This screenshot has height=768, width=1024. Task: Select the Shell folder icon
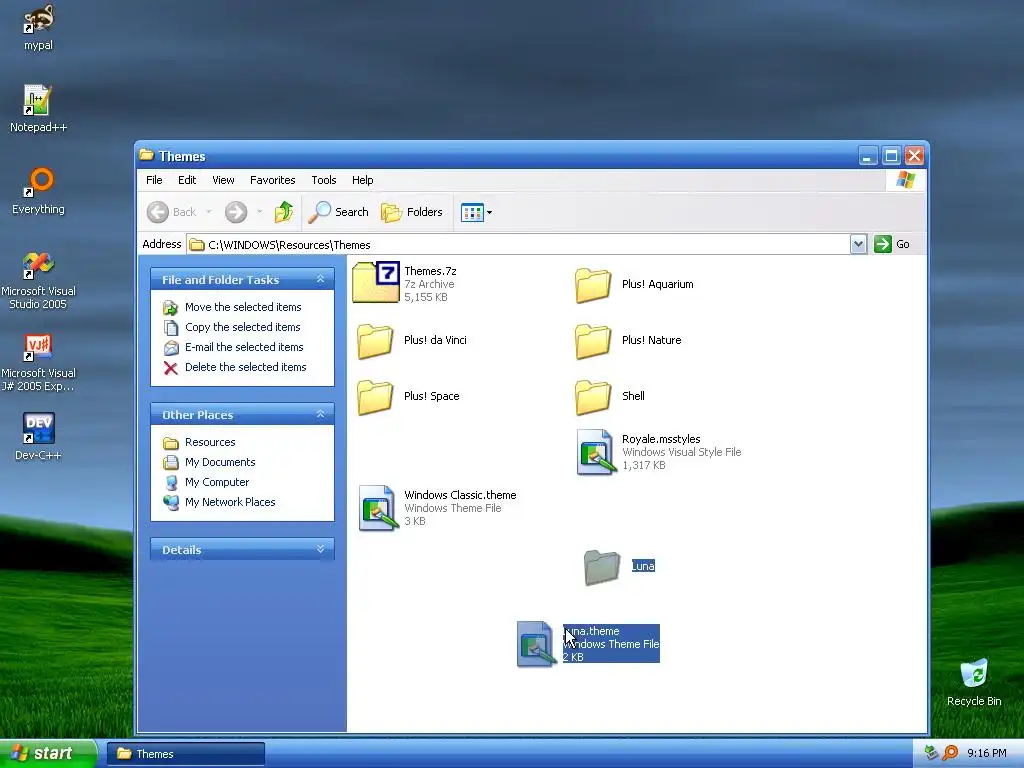593,397
